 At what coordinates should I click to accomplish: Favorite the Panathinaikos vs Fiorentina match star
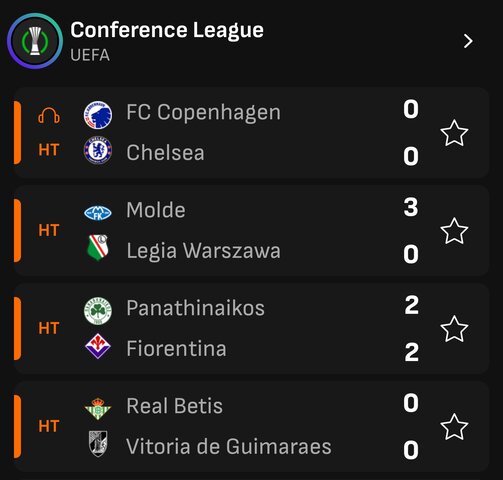click(454, 329)
